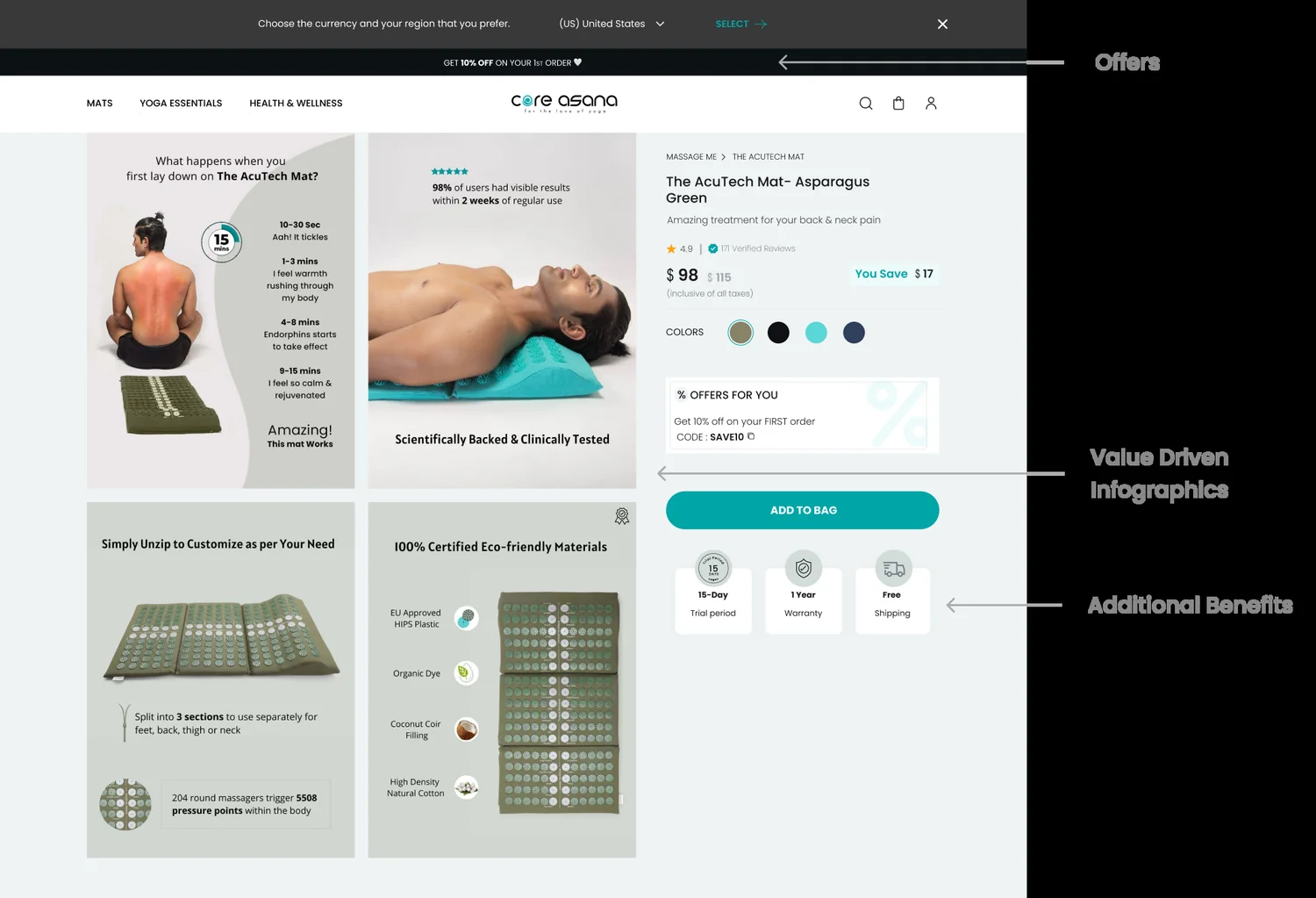This screenshot has width=1316, height=898.
Task: Click the OFFERS FOR YOU heading
Action: (x=733, y=395)
